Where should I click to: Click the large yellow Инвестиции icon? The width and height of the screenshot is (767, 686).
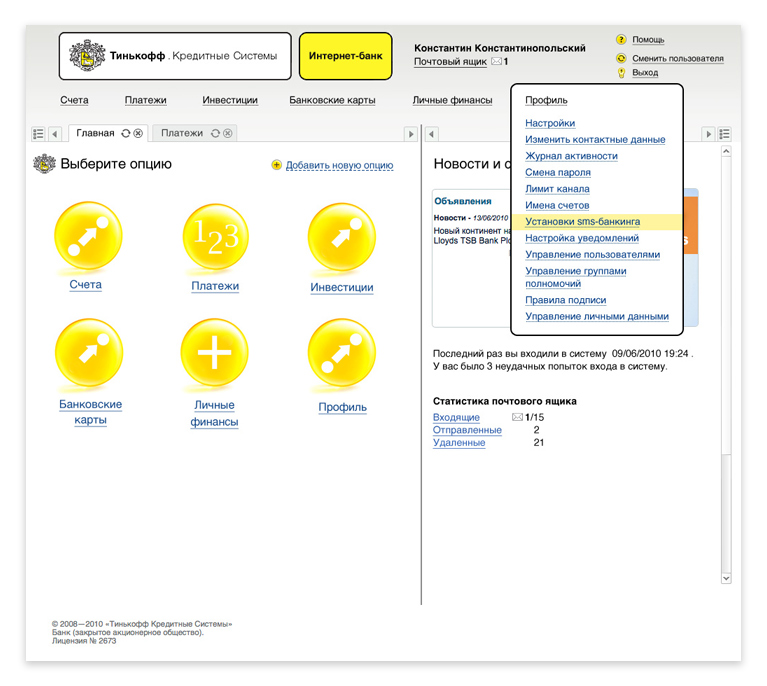[x=342, y=237]
